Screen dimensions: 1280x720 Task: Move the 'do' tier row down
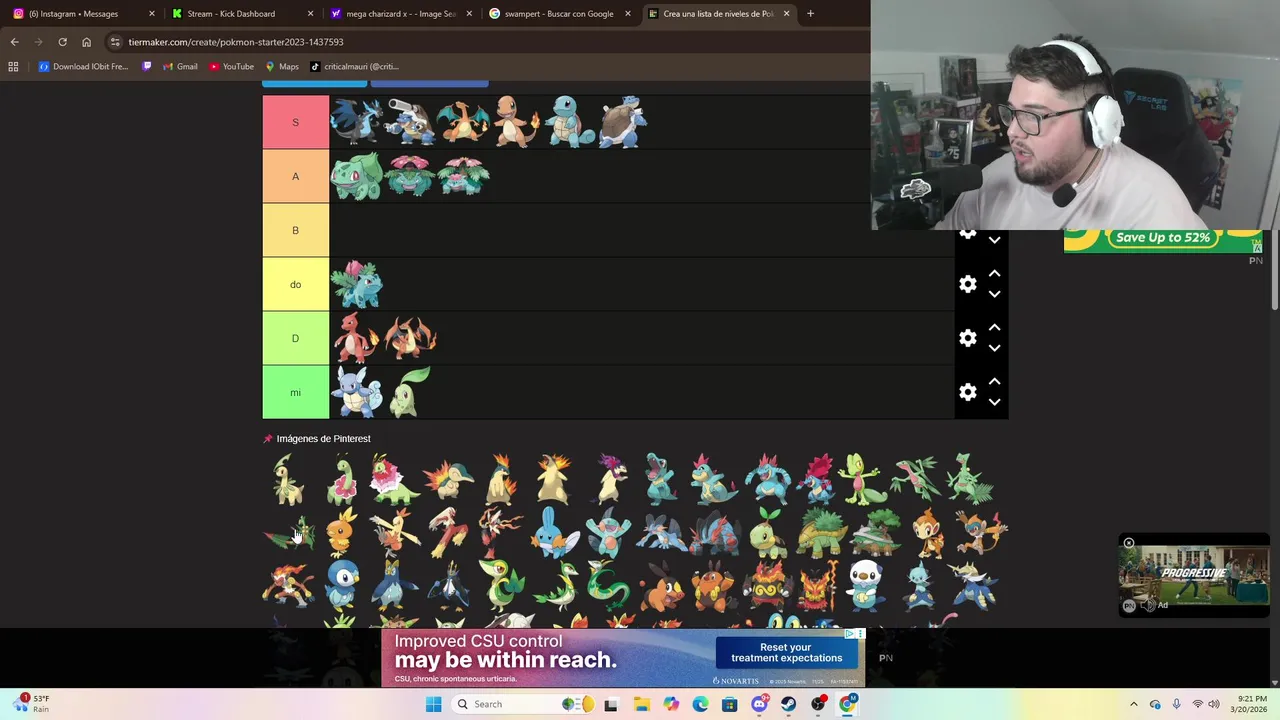click(994, 294)
